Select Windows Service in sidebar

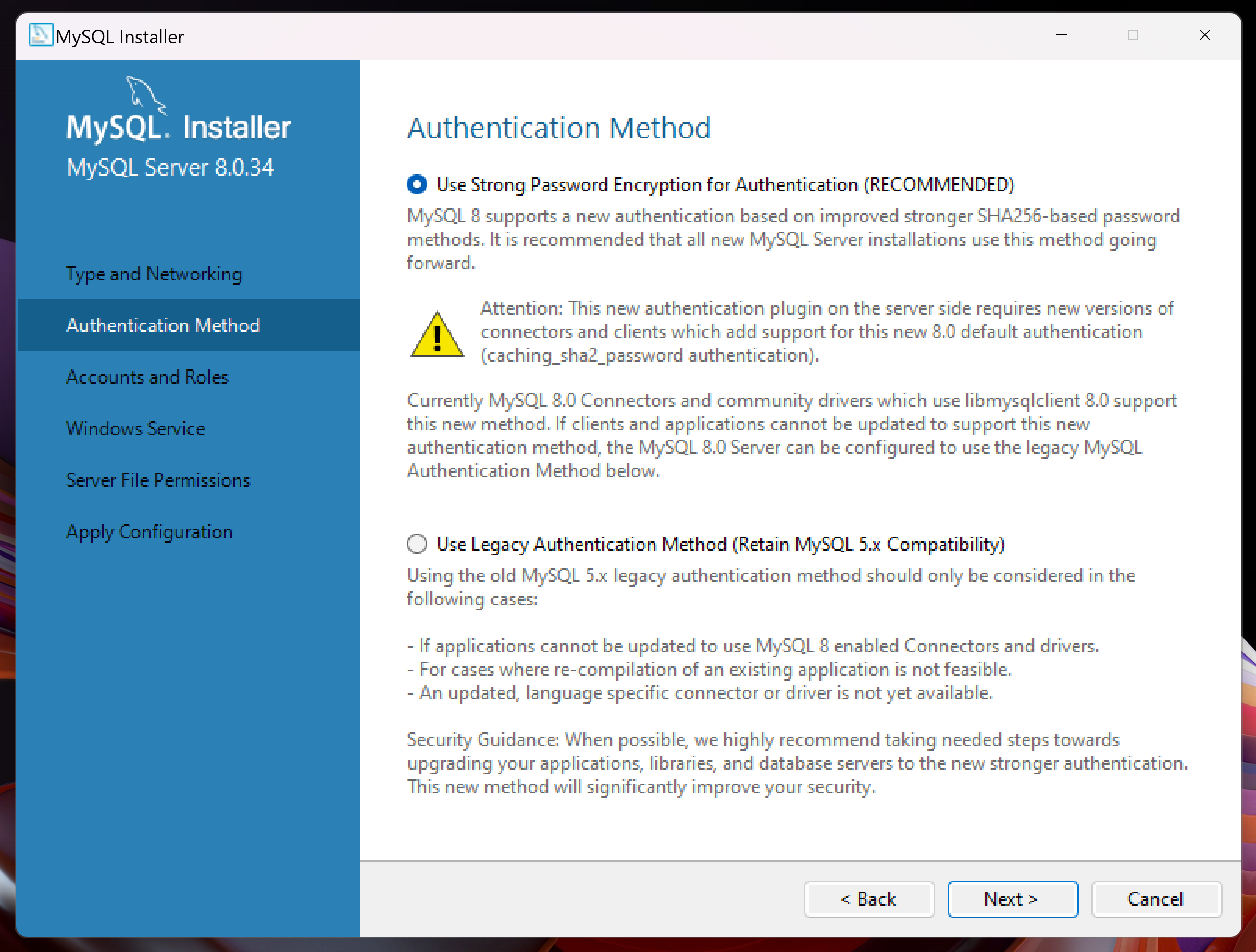point(136,428)
